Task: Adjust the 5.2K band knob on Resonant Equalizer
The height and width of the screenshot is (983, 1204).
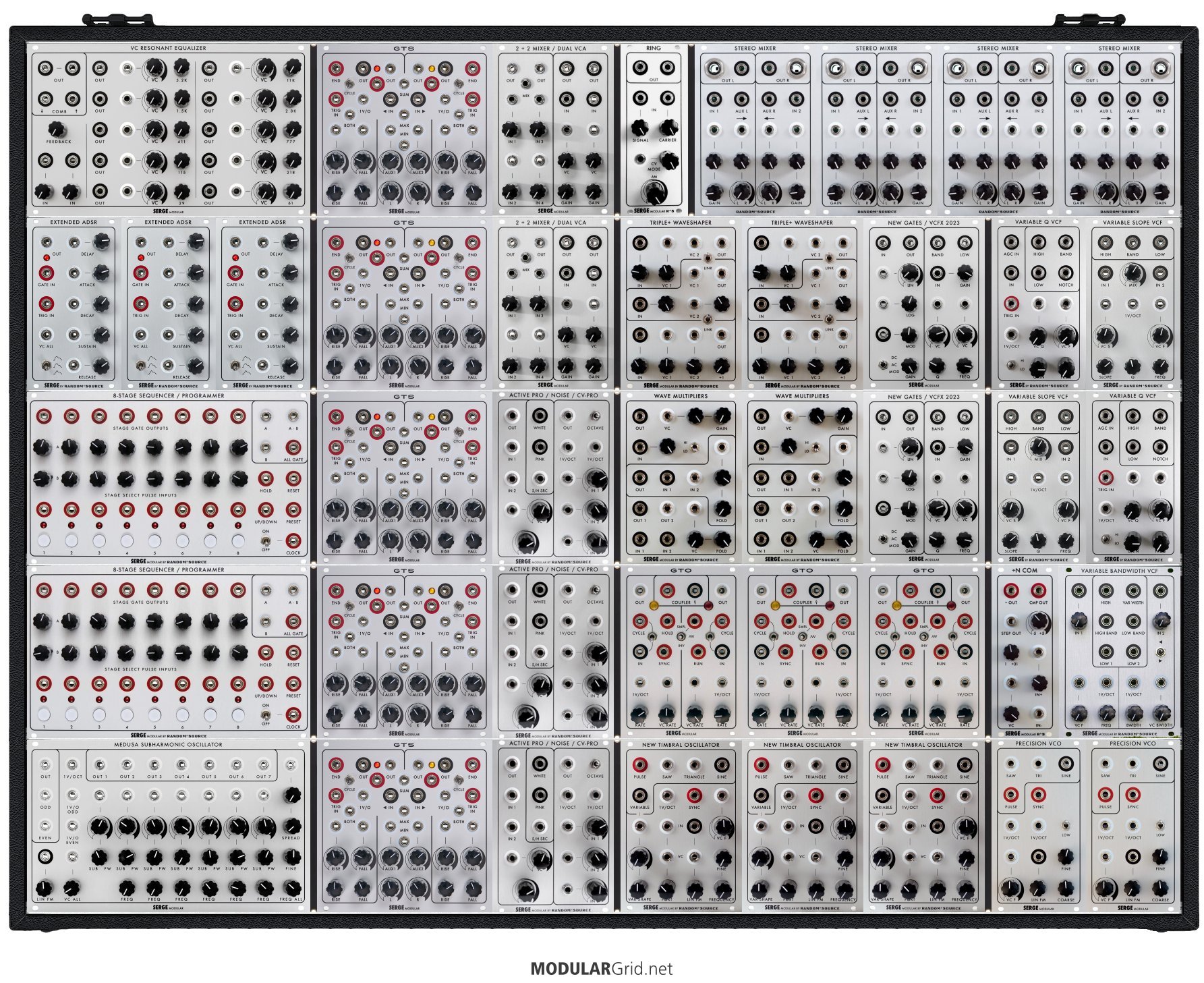Action: (181, 67)
